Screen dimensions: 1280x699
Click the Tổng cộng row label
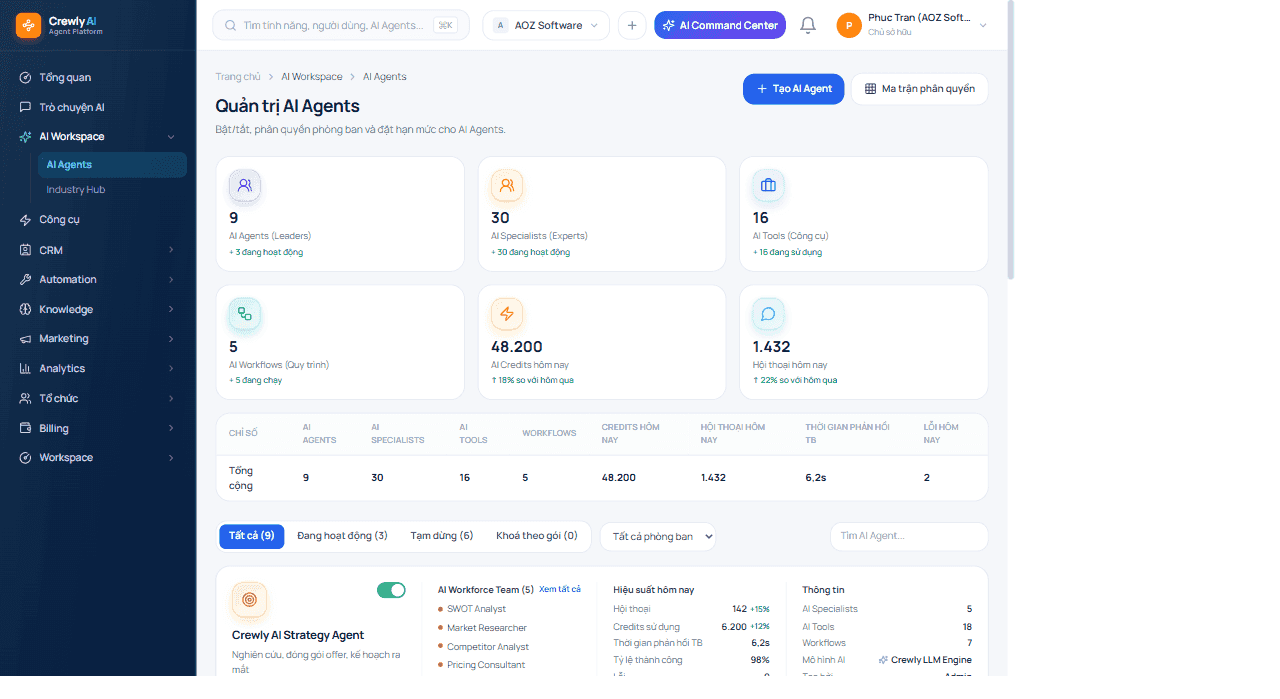pos(241,478)
